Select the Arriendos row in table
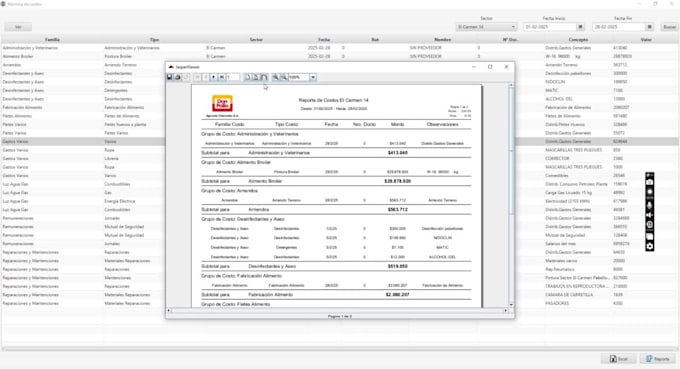 pos(83,65)
